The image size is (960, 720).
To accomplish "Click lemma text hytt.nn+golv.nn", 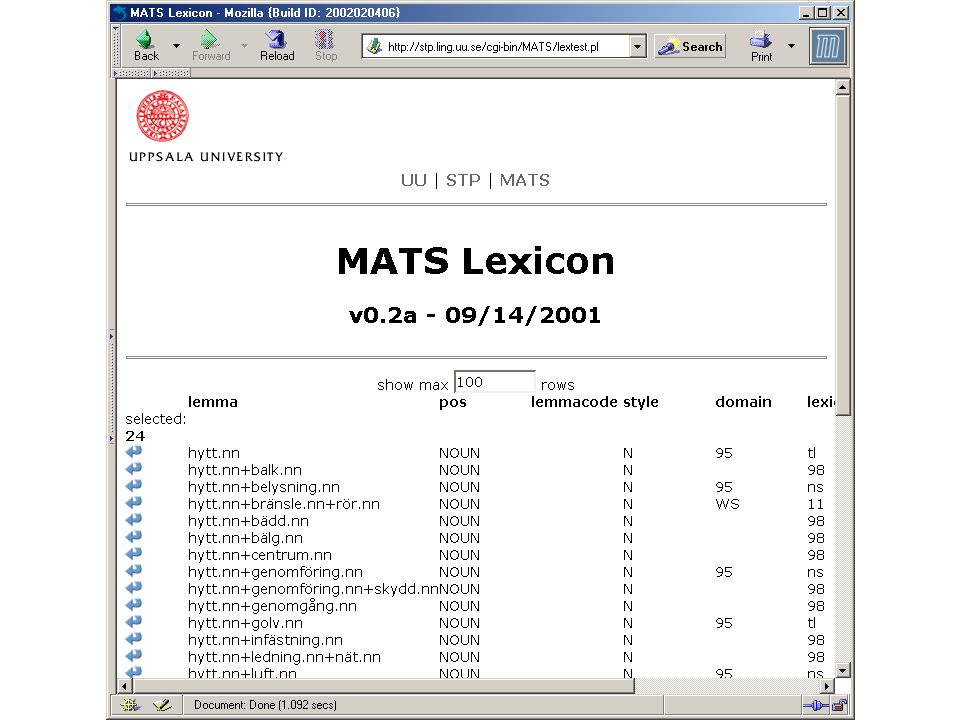I will tap(245, 623).
